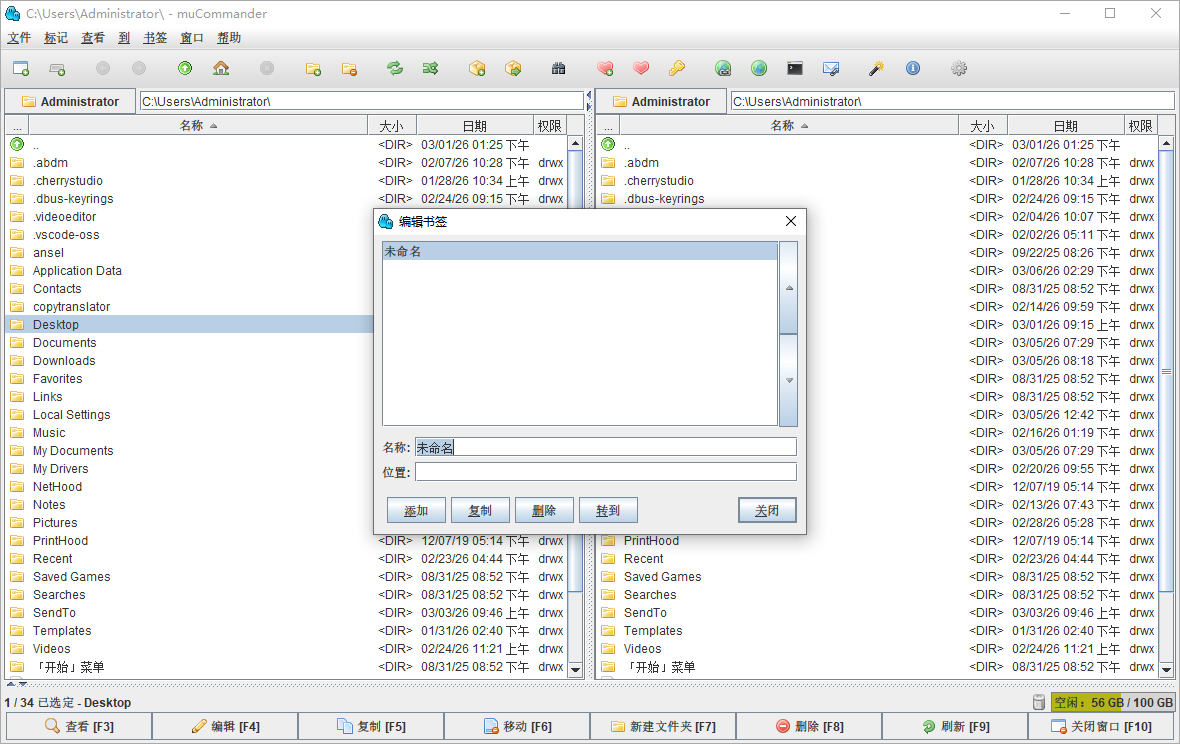This screenshot has width=1180, height=744.
Task: Click the 位置 input field
Action: click(x=605, y=470)
